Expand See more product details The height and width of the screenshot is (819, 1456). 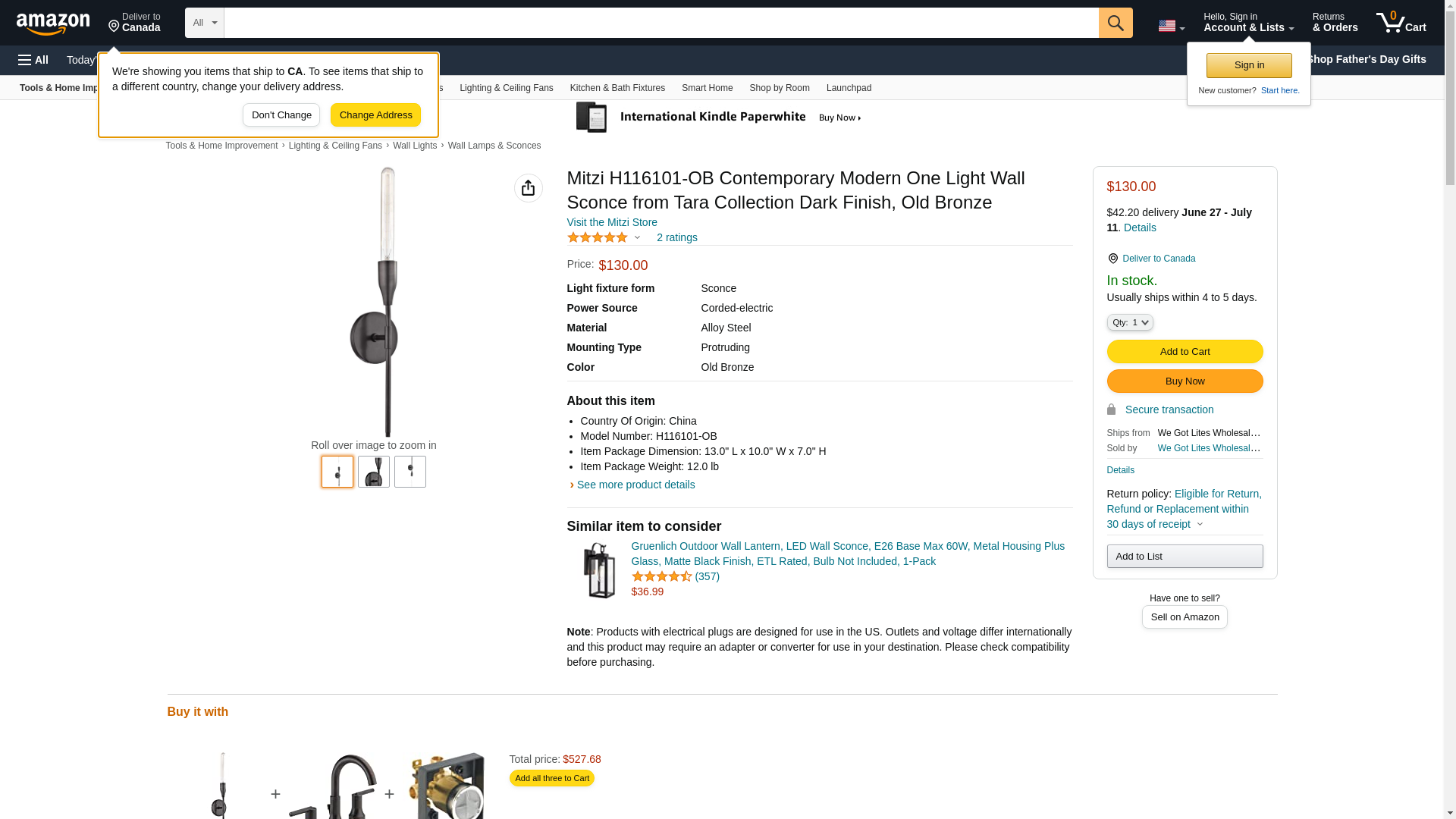point(635,485)
